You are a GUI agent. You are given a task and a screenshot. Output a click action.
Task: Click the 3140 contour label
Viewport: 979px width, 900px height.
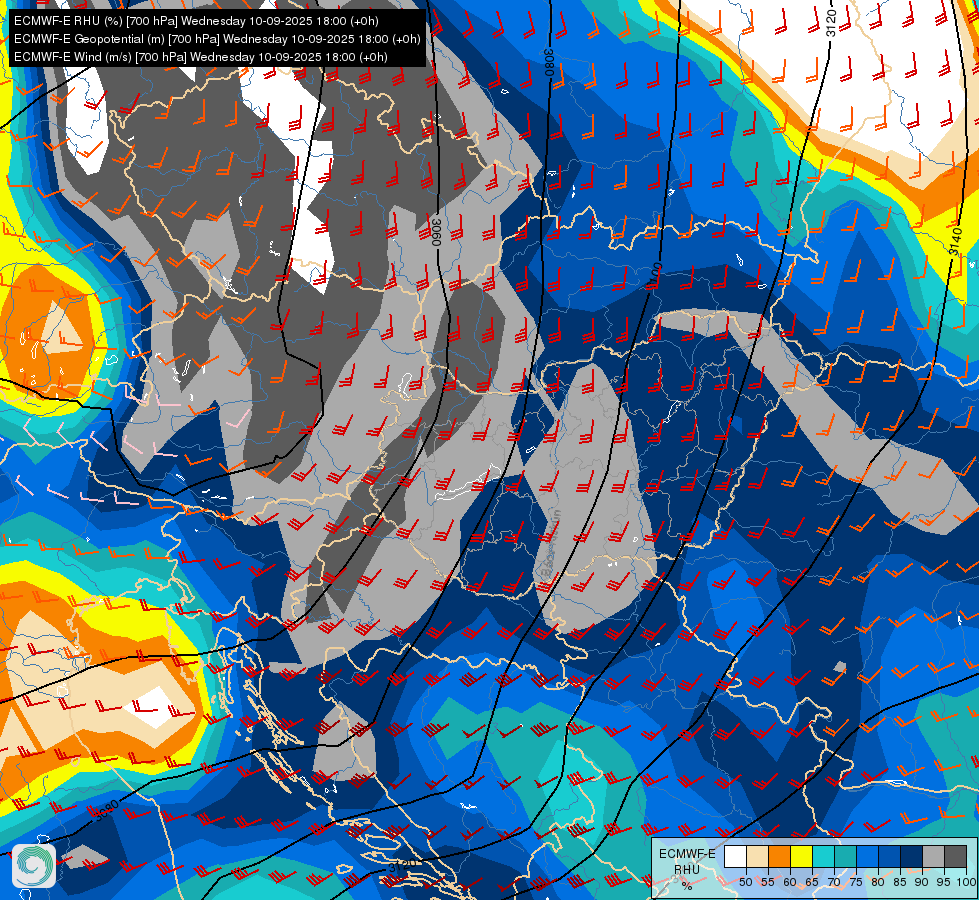tap(956, 242)
